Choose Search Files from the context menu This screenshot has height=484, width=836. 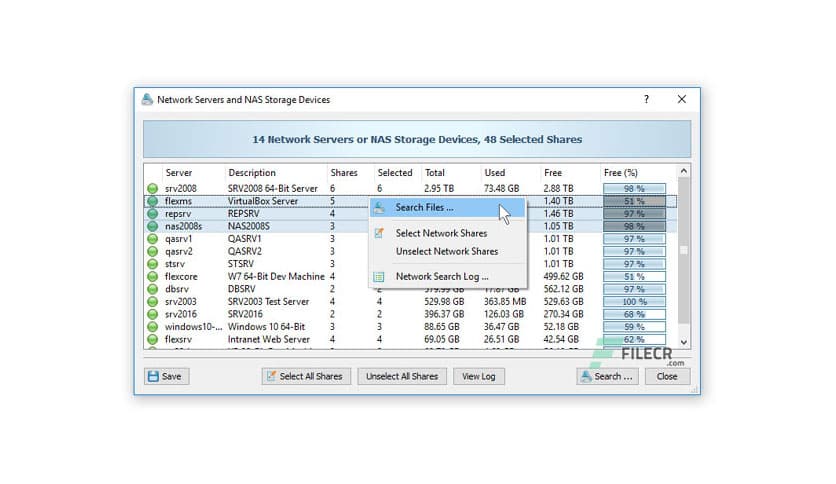[x=424, y=208]
